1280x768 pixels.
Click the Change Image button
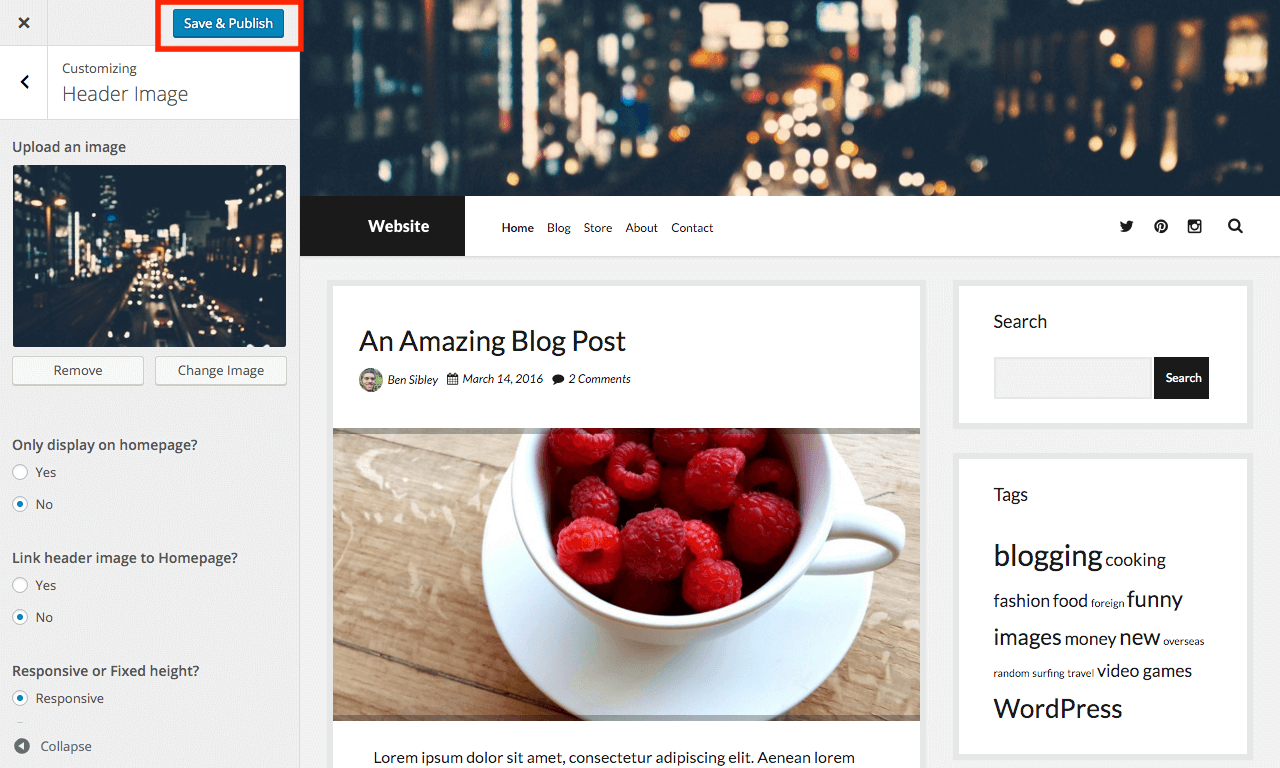[221, 370]
